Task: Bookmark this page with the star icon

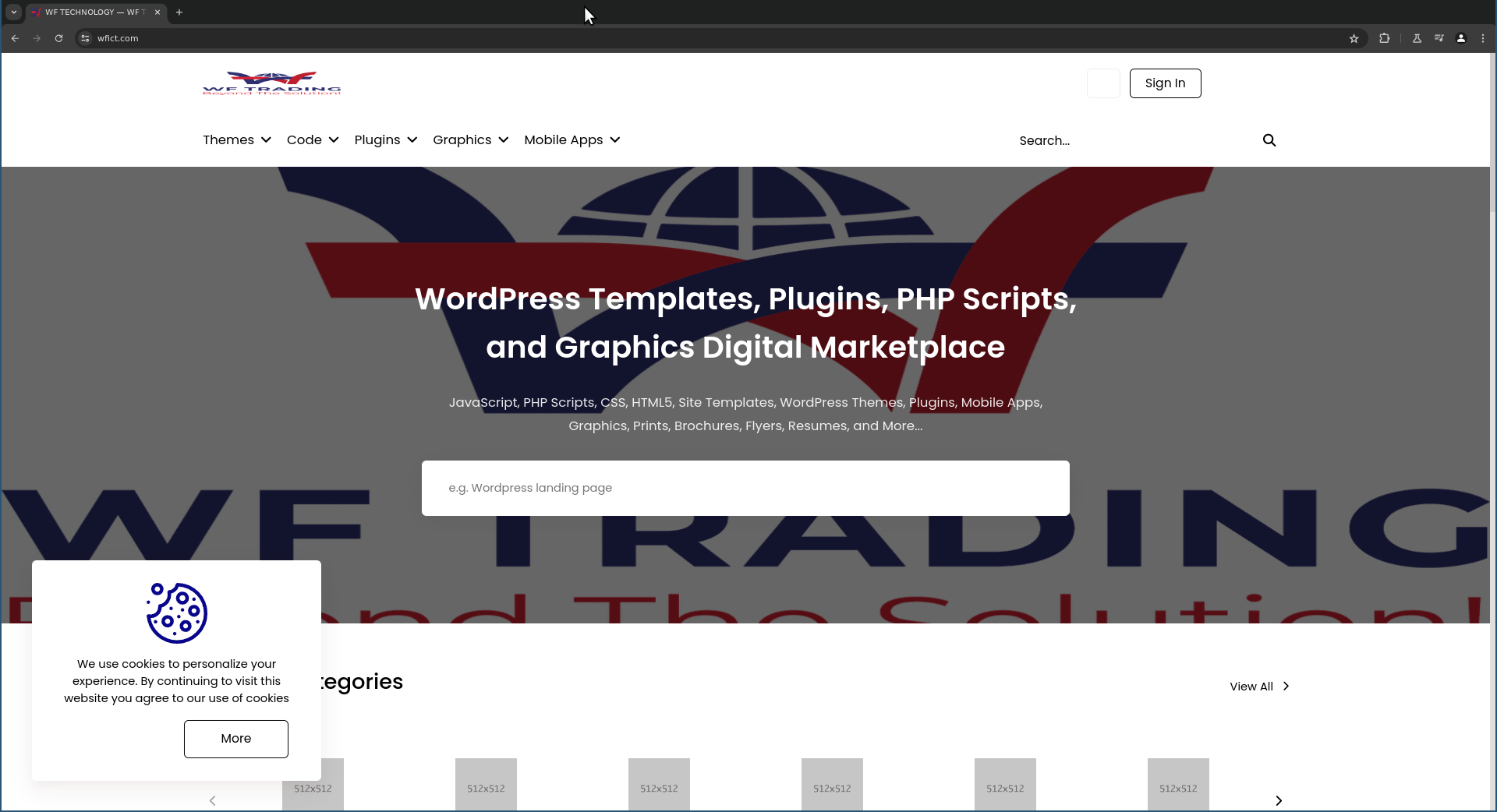Action: click(1354, 38)
